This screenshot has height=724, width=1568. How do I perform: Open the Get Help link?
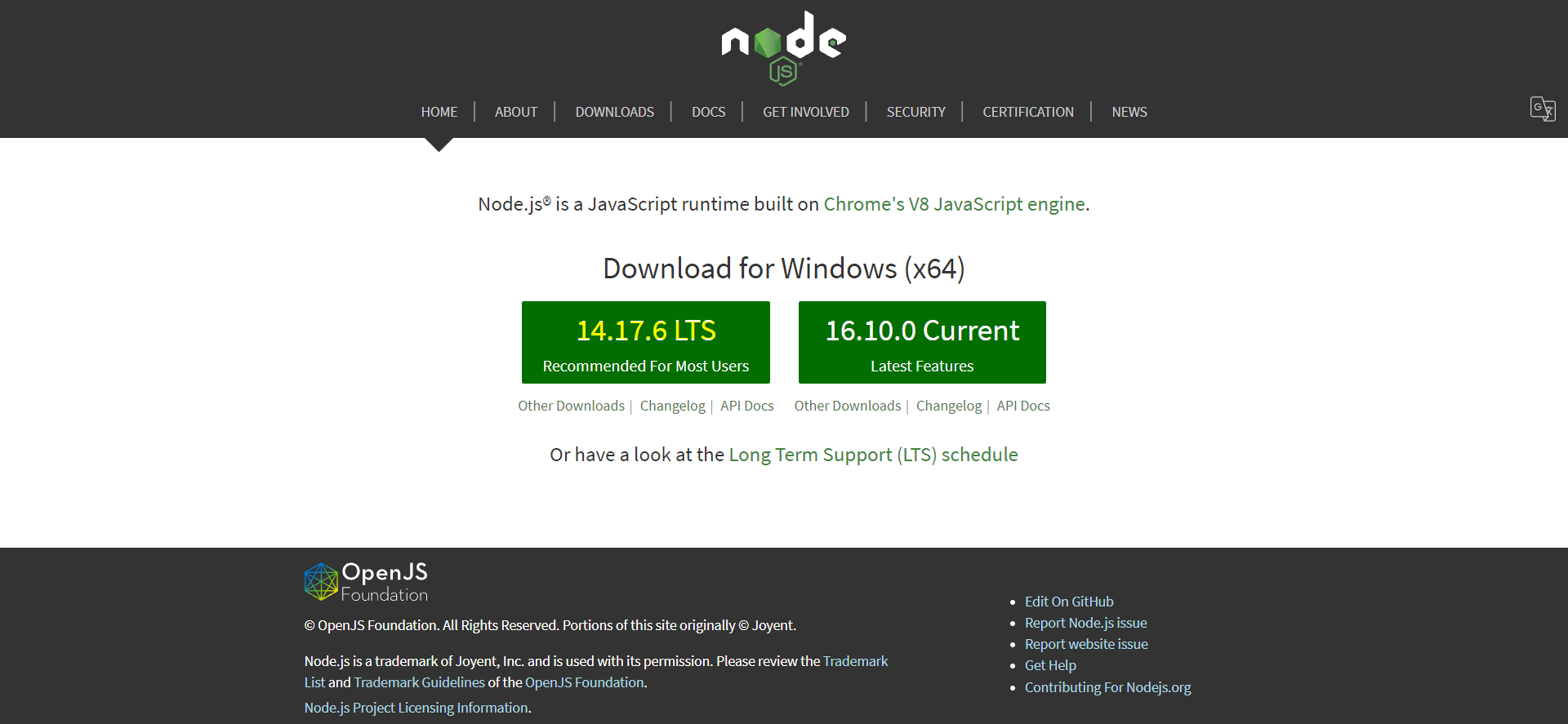click(x=1050, y=665)
